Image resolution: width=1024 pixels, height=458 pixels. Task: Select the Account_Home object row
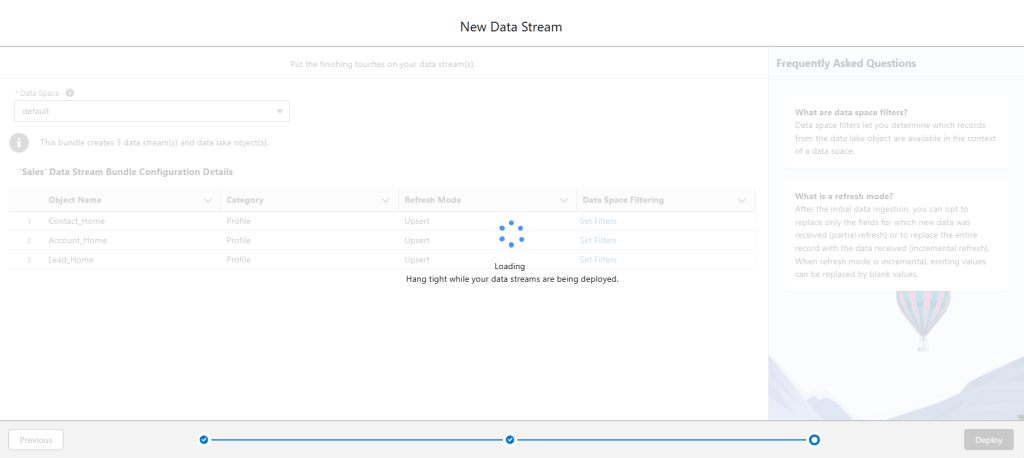coord(77,240)
